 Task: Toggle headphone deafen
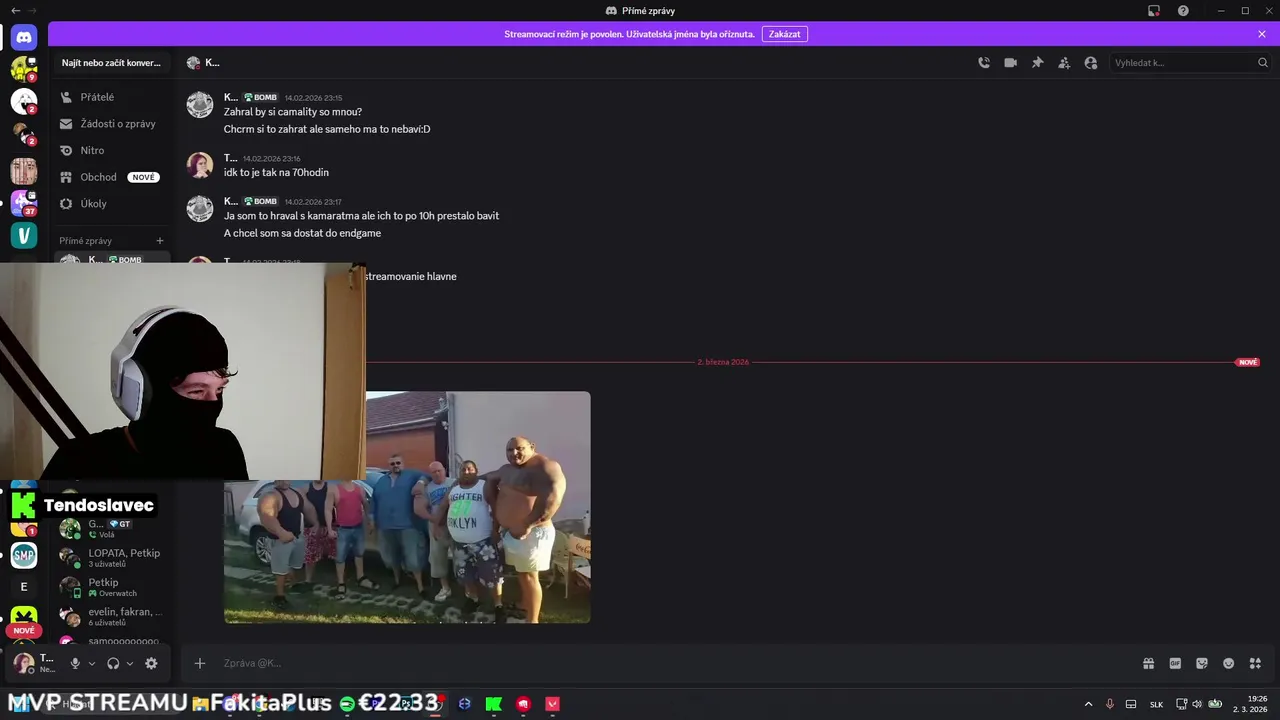coord(113,663)
